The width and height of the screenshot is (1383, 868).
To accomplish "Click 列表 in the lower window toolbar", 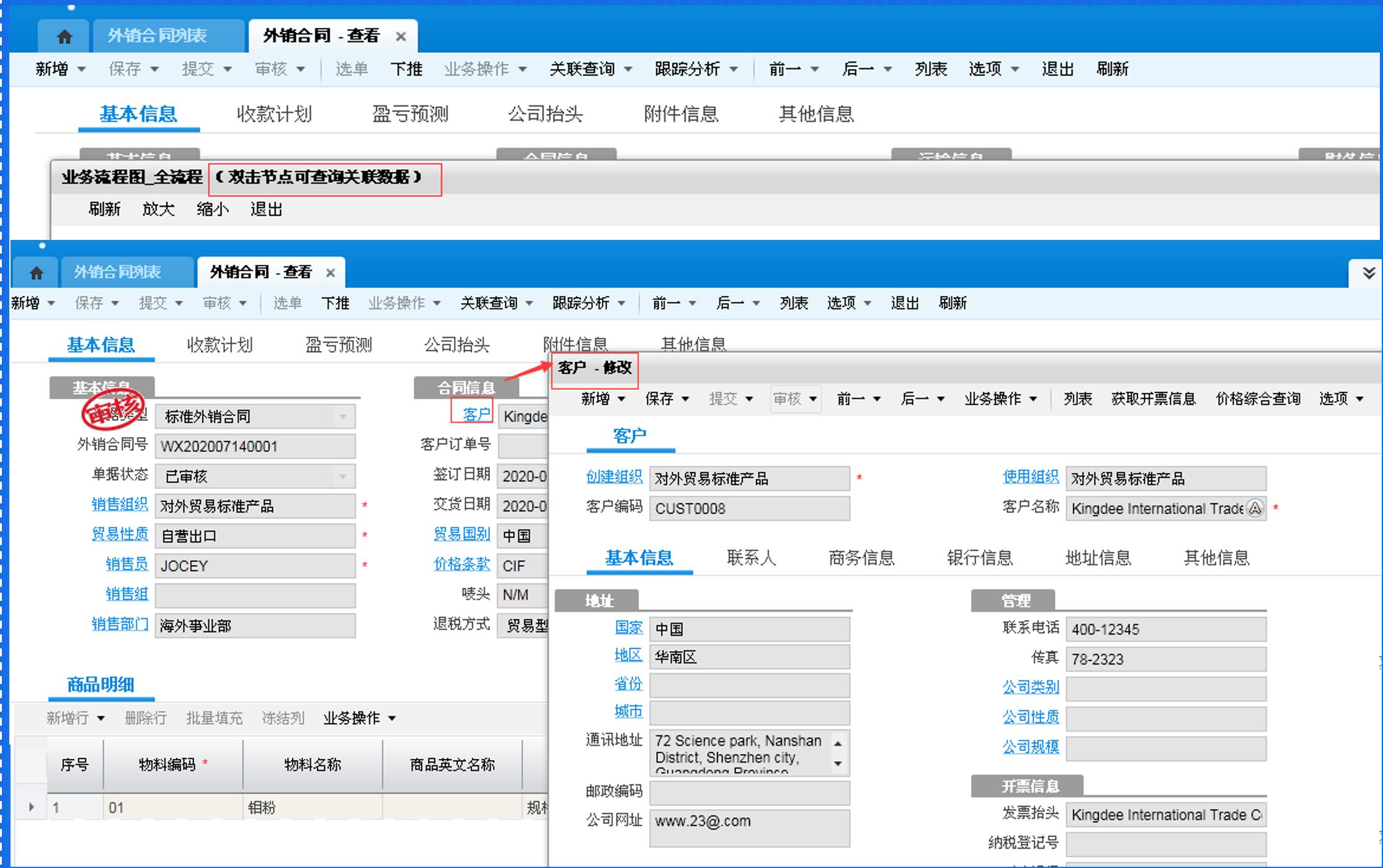I will click(794, 303).
